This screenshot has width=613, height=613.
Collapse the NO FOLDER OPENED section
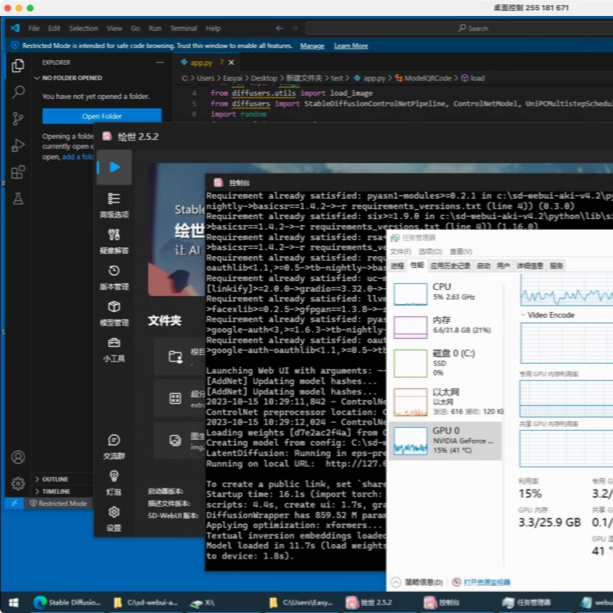pyautogui.click(x=68, y=78)
